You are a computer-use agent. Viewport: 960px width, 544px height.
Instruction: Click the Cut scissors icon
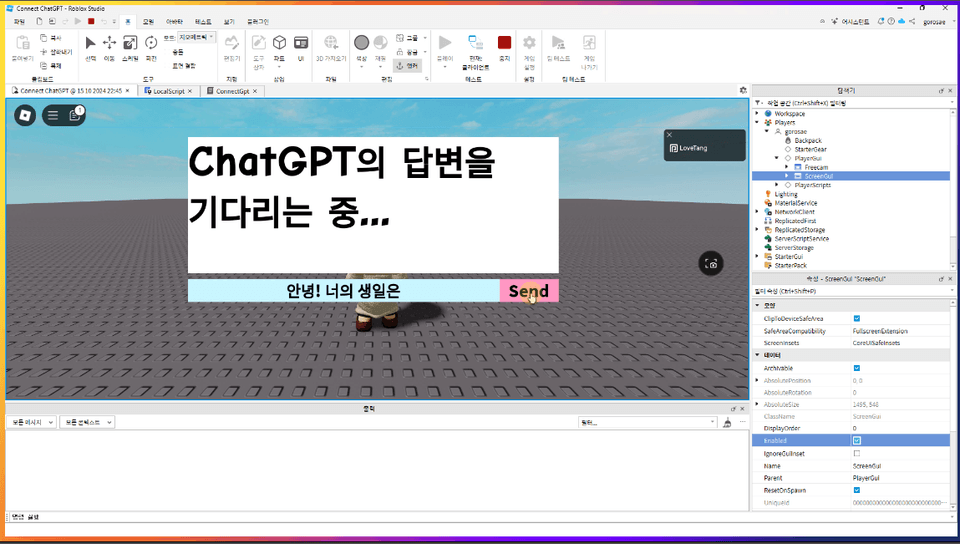[43, 52]
